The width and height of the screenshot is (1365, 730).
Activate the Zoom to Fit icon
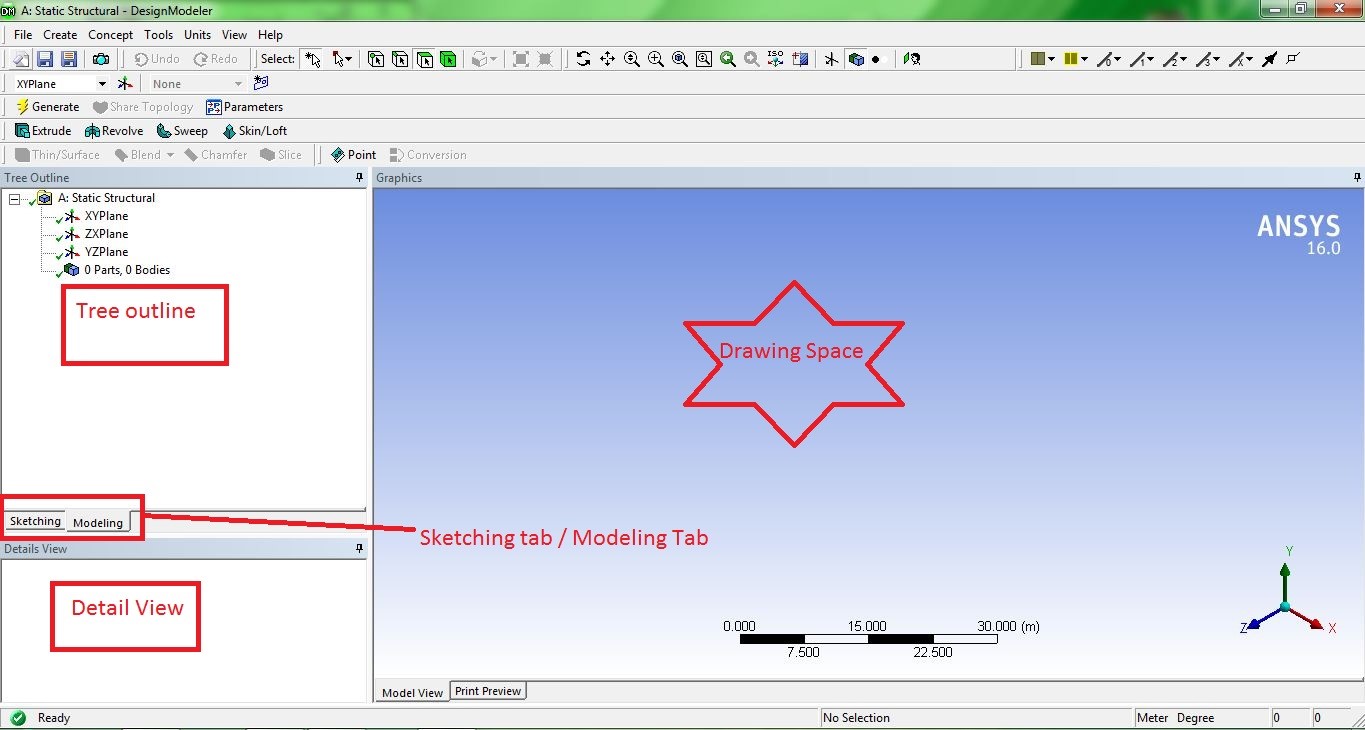coord(679,59)
